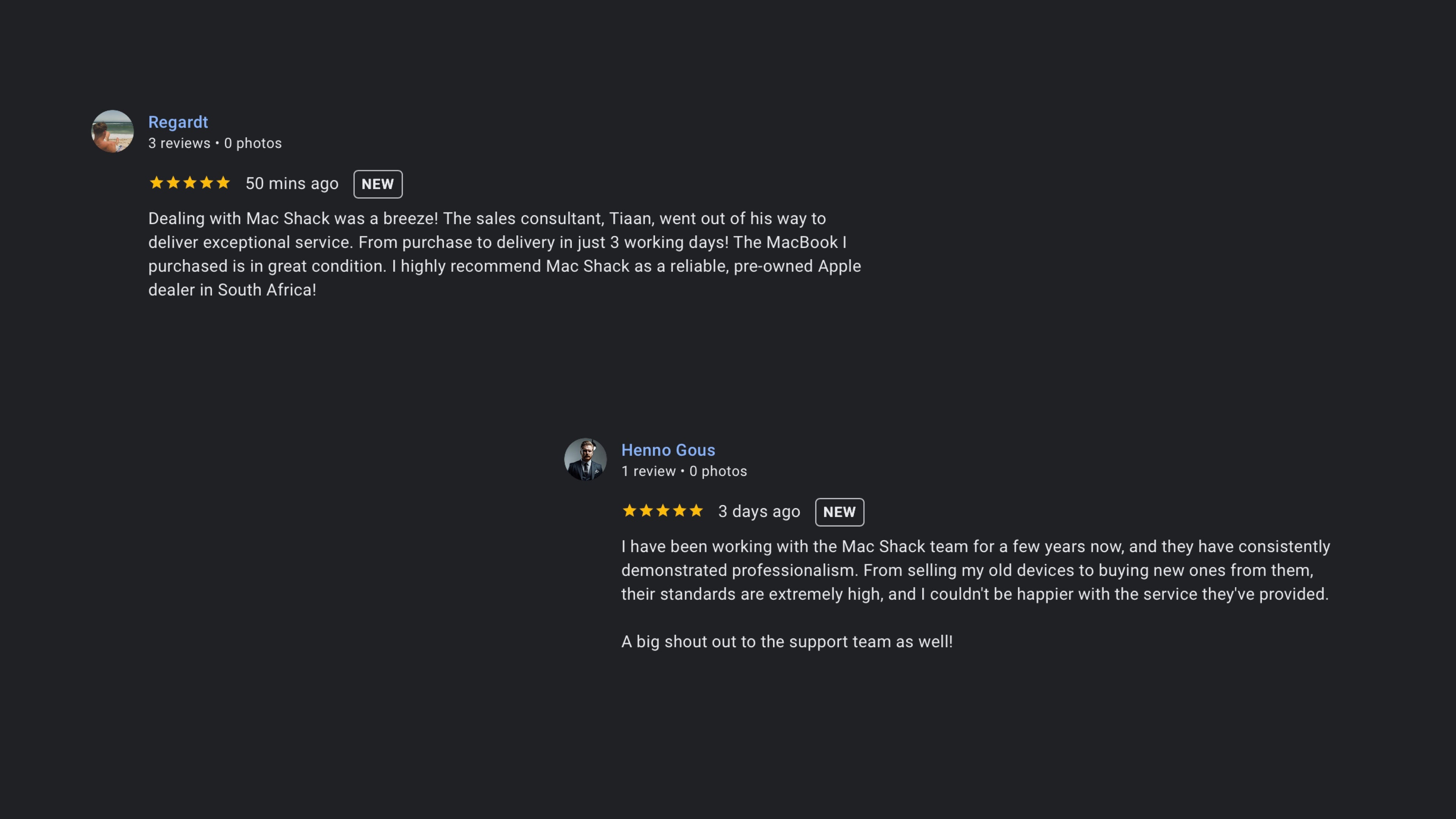Click the '50 mins ago' timestamp
The image size is (1456, 819).
tap(292, 183)
